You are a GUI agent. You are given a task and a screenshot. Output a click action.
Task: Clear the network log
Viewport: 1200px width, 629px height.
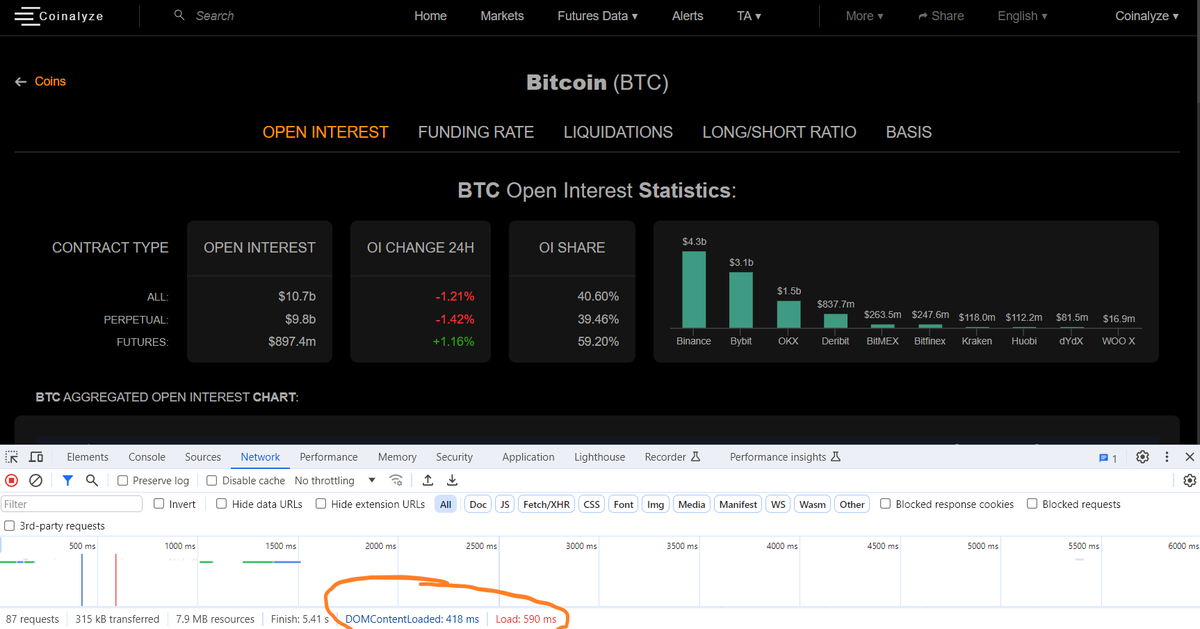pos(35,481)
